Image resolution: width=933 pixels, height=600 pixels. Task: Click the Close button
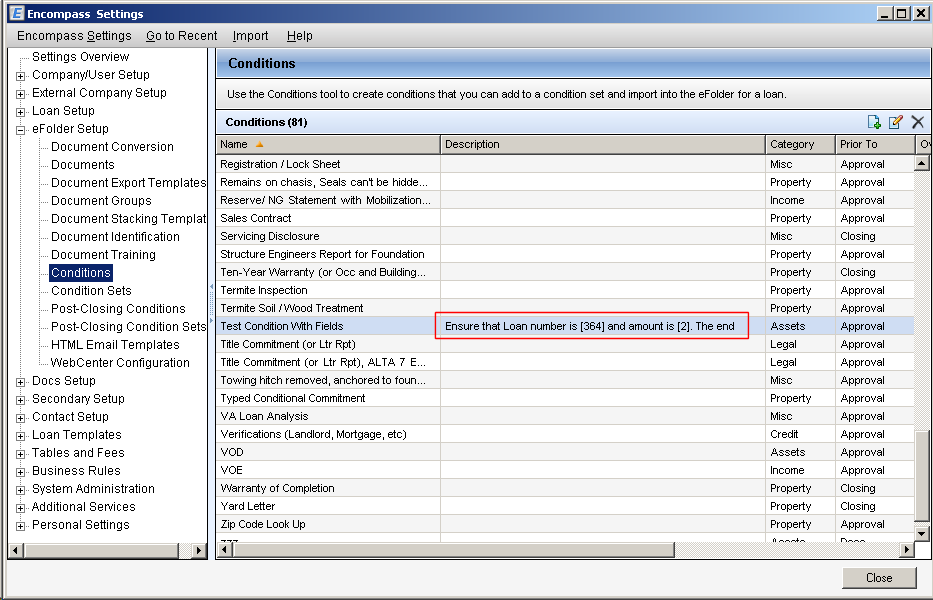coord(879,578)
